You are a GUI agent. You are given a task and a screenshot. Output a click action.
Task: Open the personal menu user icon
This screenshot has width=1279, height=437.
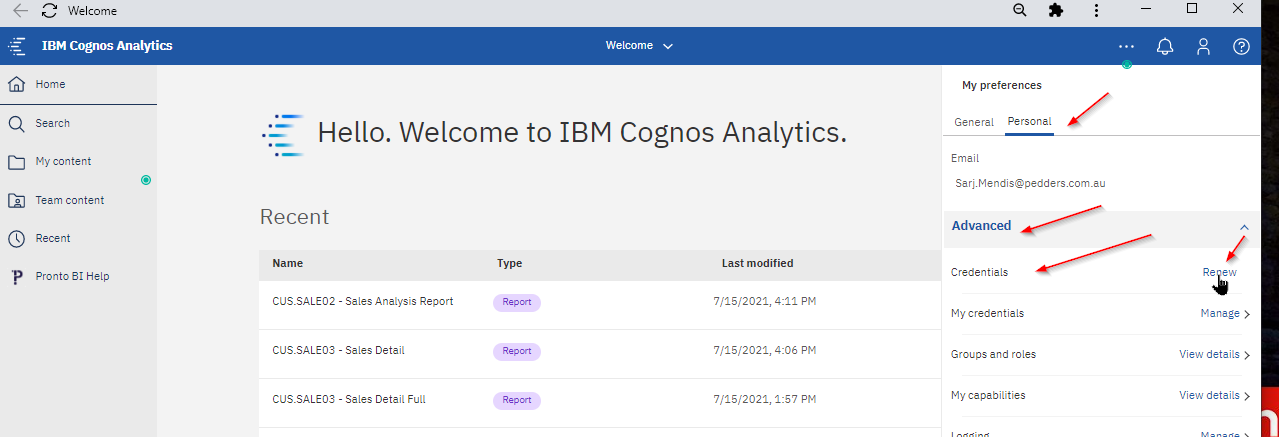pos(1204,46)
